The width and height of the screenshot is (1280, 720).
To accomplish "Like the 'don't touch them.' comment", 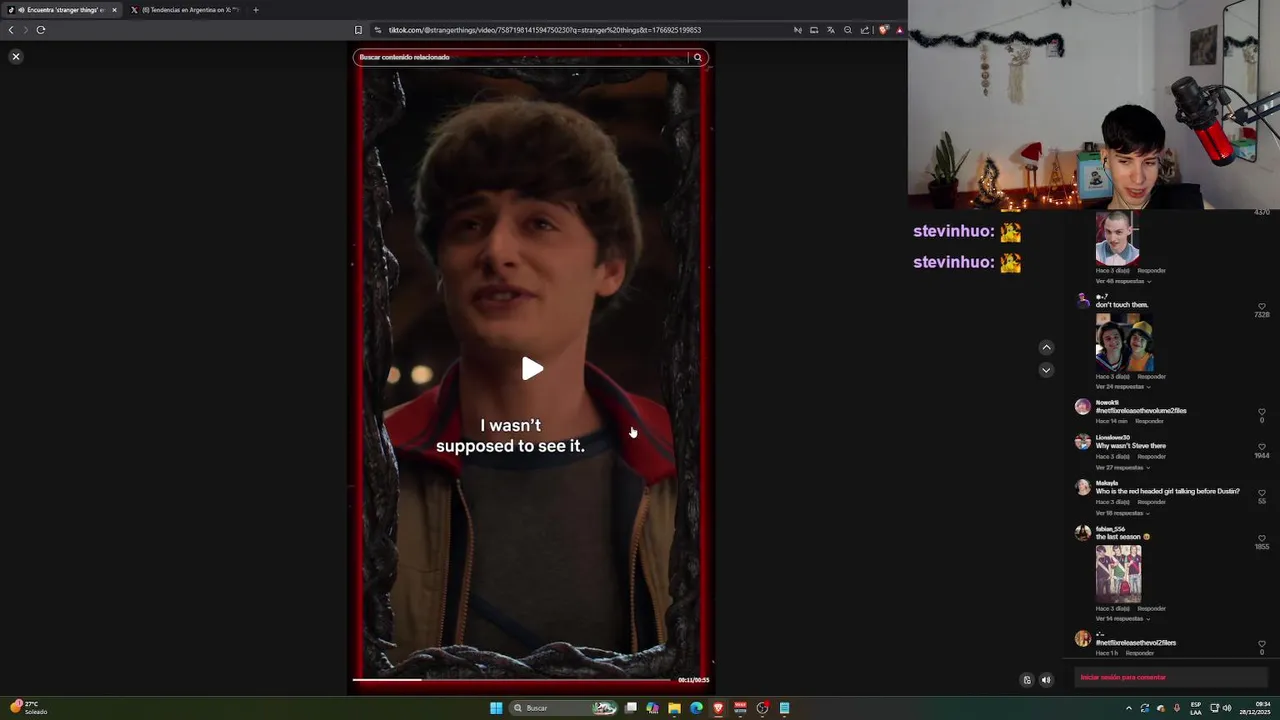I will [1262, 307].
